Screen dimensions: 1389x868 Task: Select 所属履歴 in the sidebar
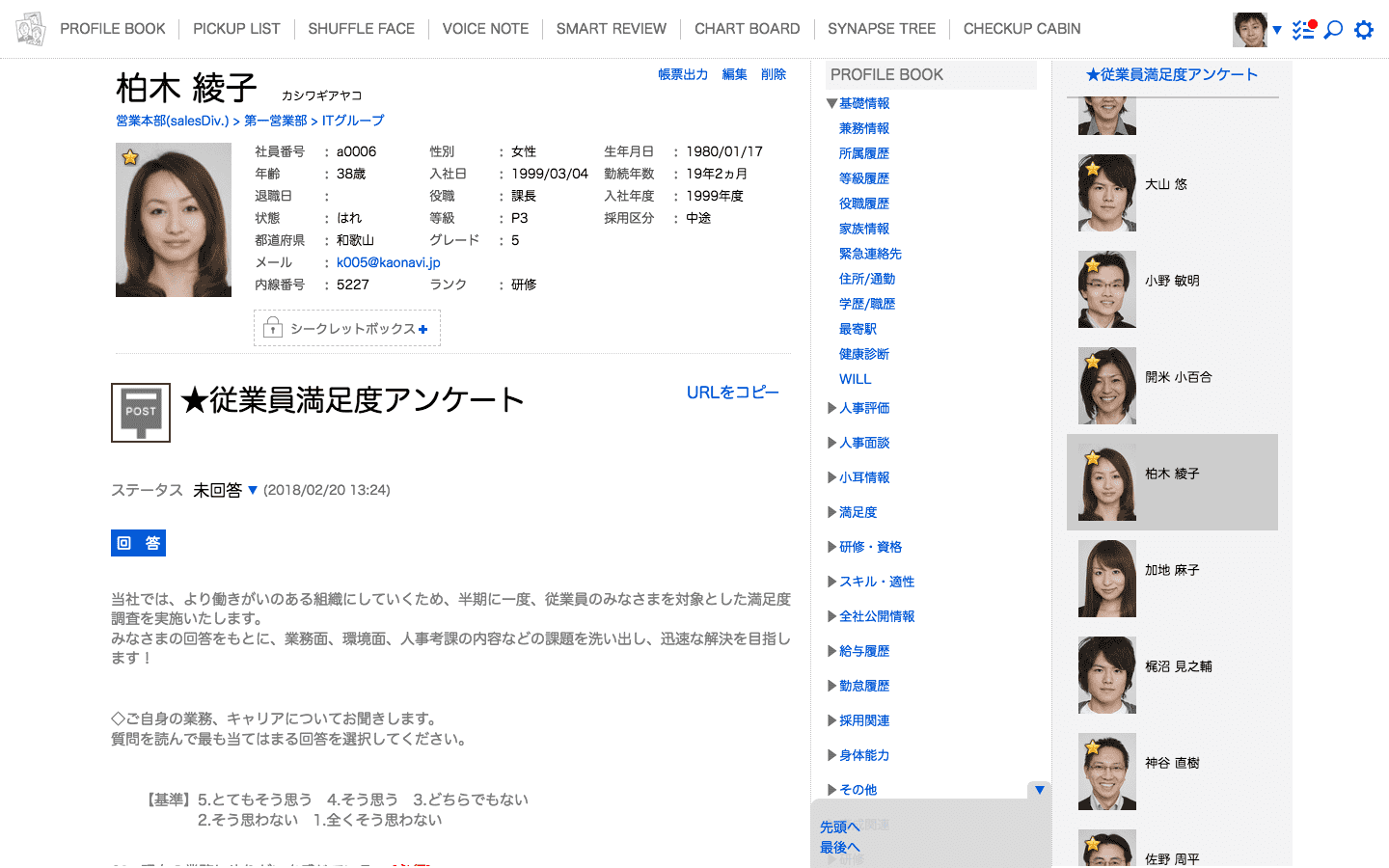click(864, 153)
